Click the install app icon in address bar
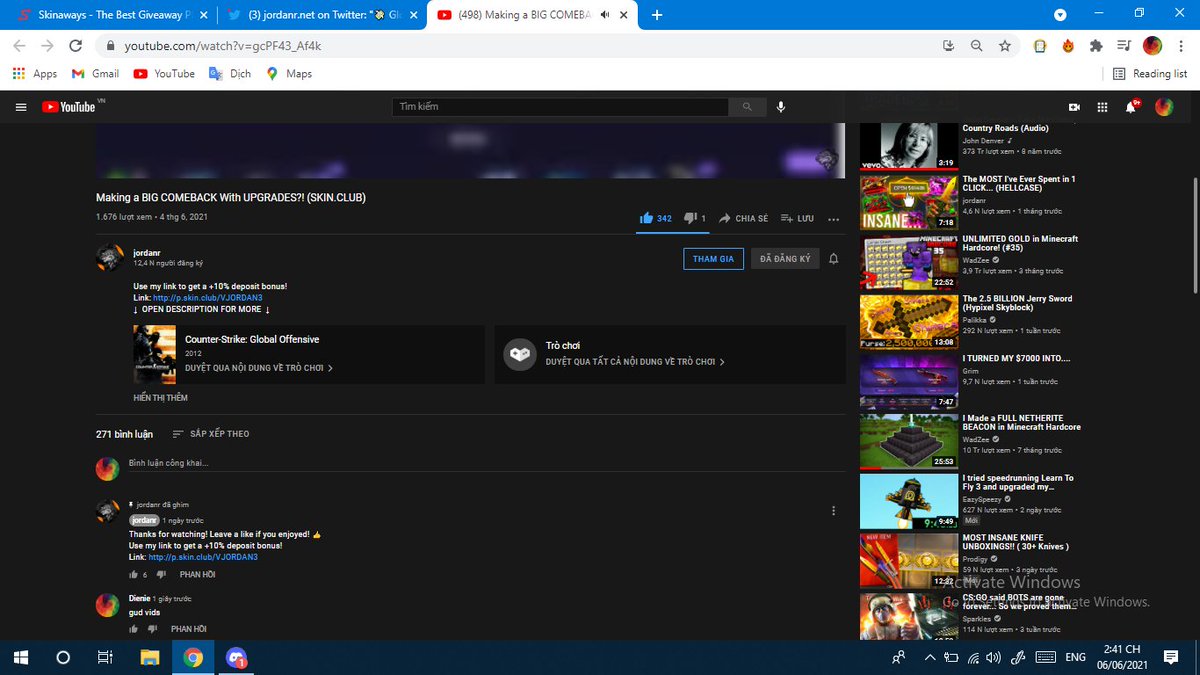1200x675 pixels. point(949,46)
